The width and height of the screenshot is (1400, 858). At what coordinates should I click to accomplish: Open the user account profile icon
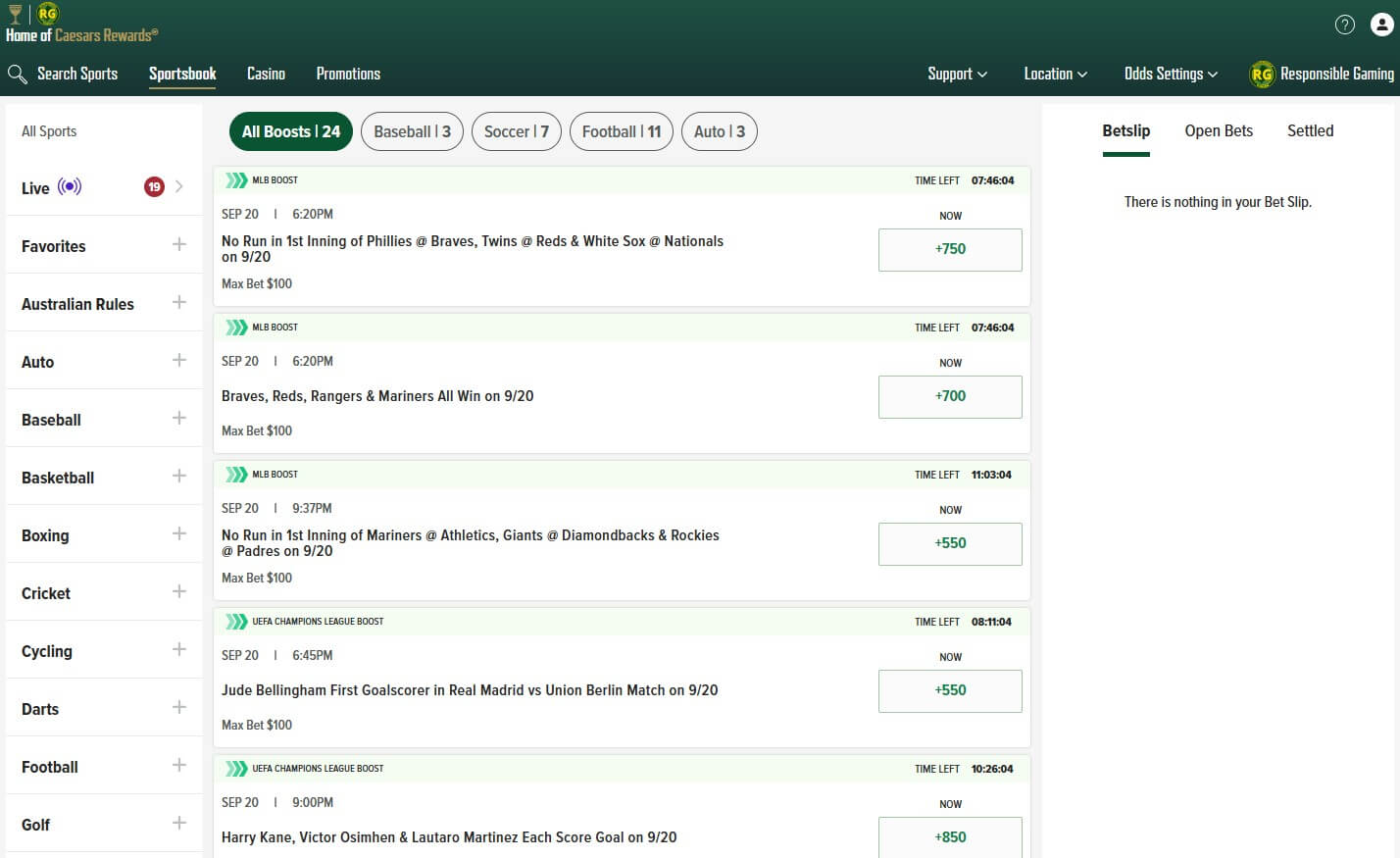(x=1381, y=25)
